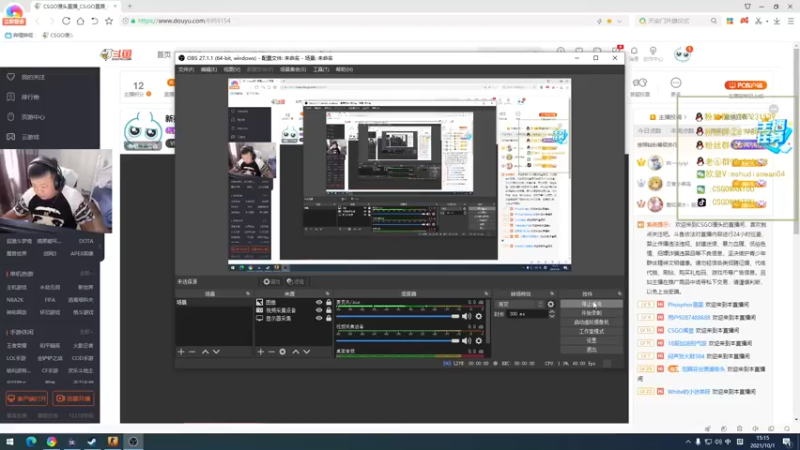Open Mic/Aux audio settings gear

479,316
